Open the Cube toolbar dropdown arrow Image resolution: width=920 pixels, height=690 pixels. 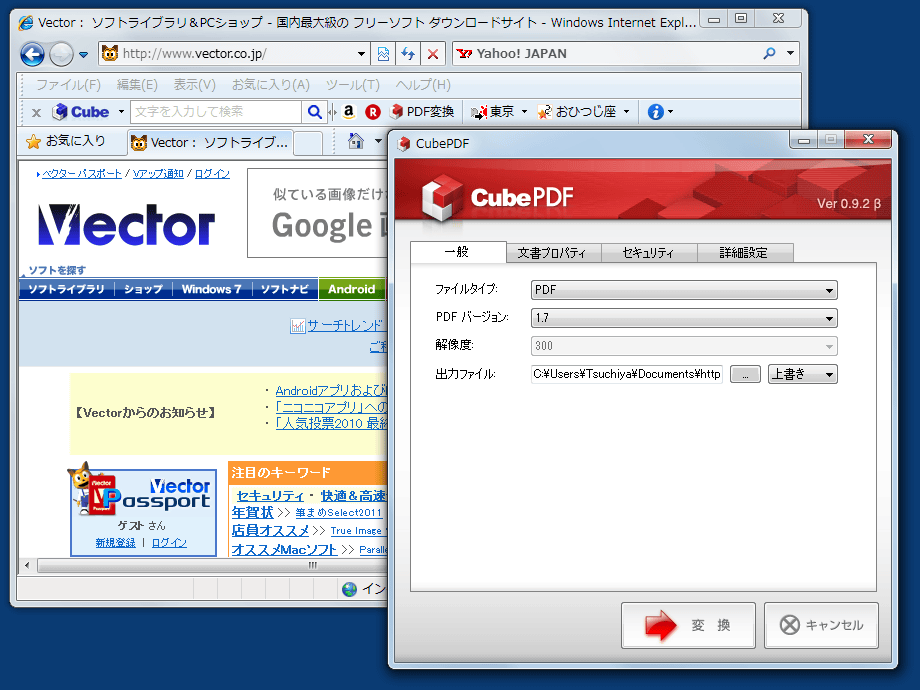coord(121,111)
